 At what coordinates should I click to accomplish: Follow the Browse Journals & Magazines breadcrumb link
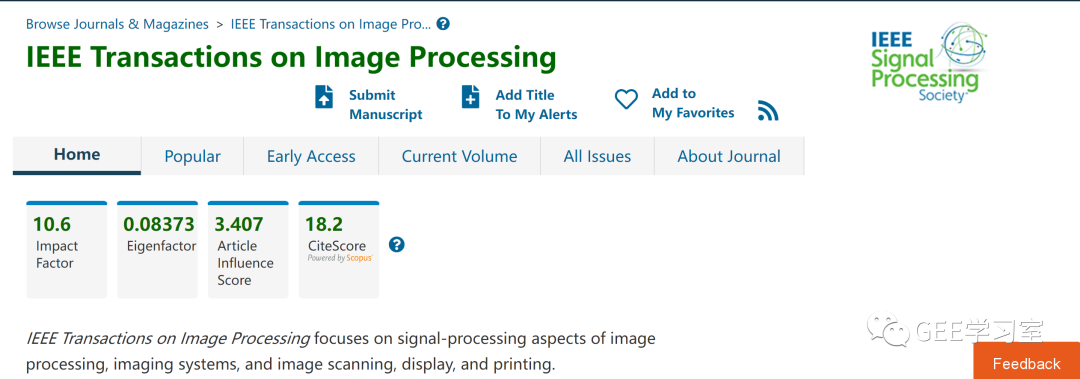(x=117, y=24)
